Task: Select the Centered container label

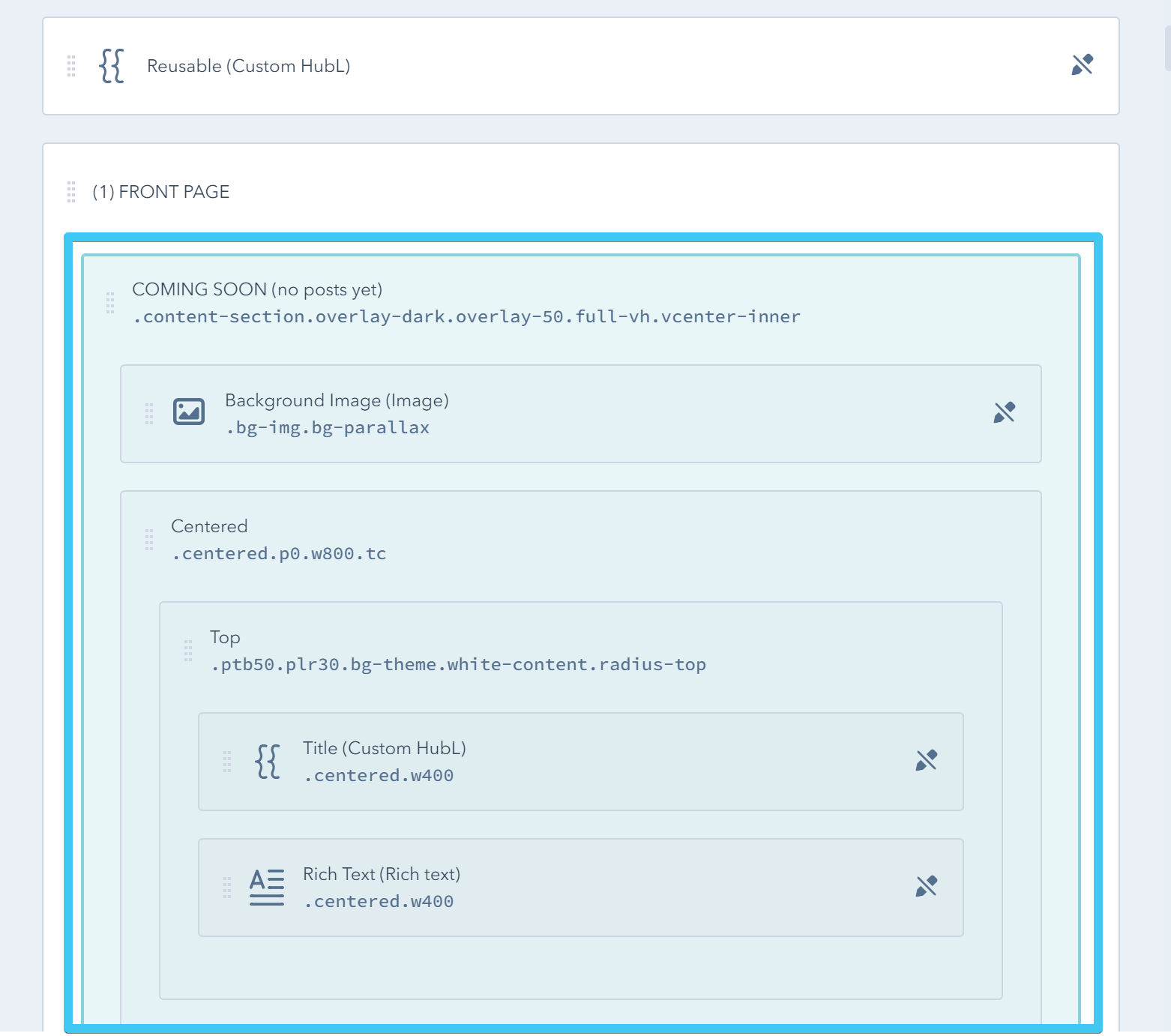Action: point(209,525)
